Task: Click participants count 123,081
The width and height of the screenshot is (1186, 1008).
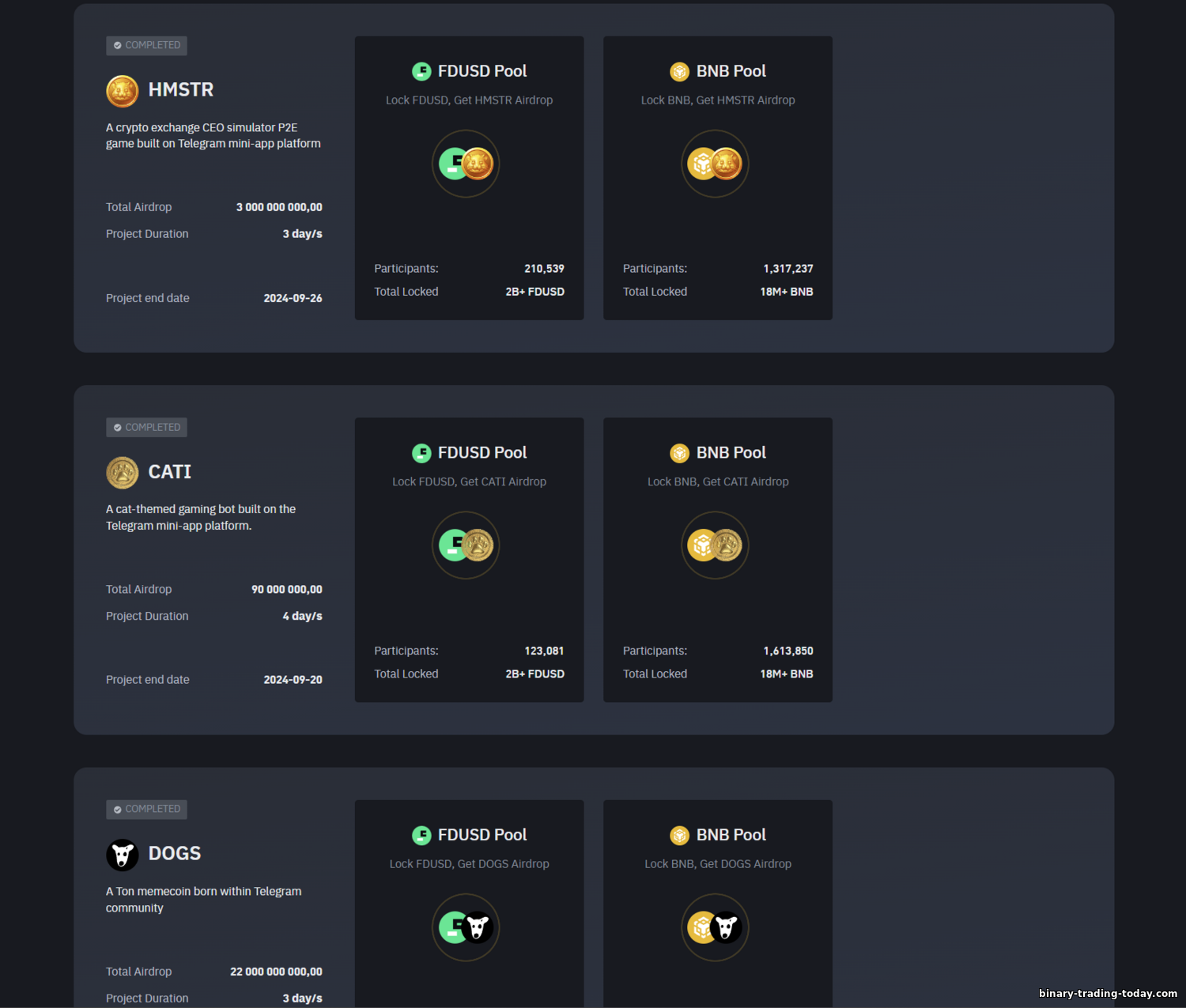Action: (544, 651)
